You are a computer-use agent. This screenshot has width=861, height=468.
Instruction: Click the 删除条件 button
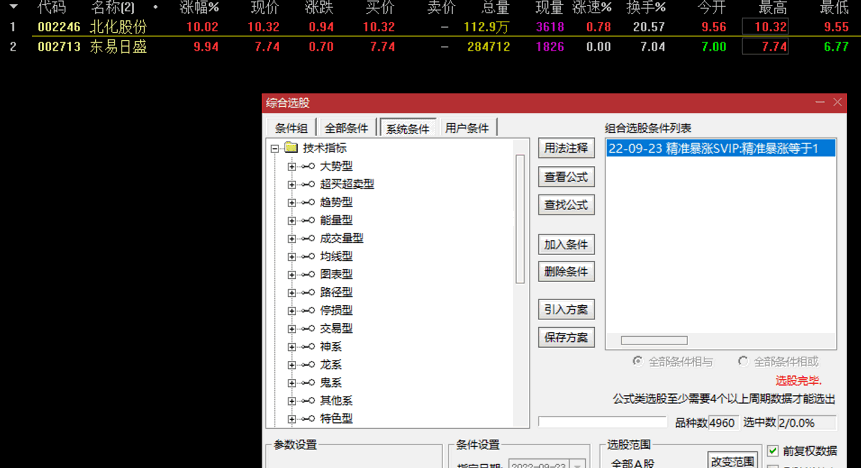[566, 272]
